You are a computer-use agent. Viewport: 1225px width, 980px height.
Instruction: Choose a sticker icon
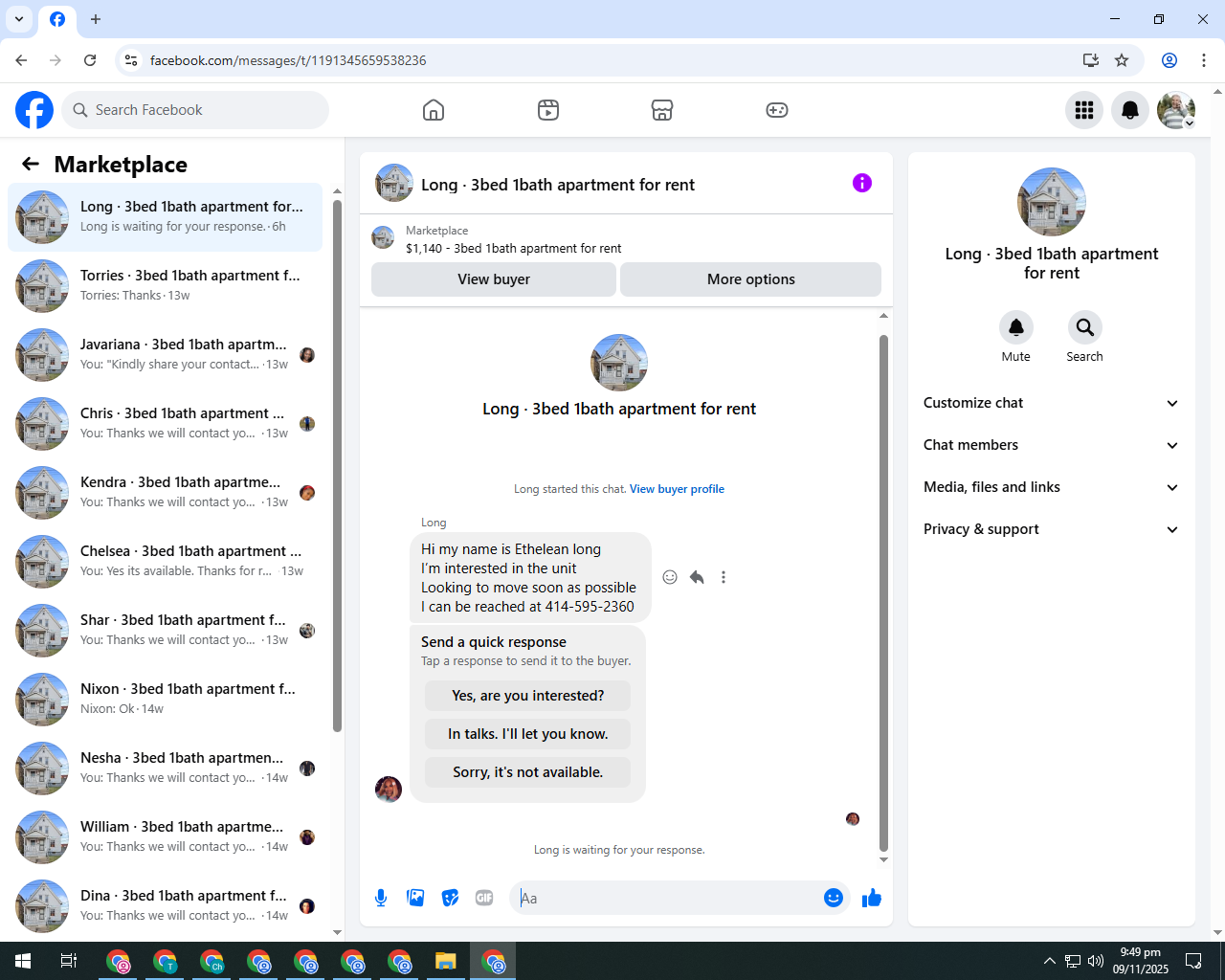point(450,898)
